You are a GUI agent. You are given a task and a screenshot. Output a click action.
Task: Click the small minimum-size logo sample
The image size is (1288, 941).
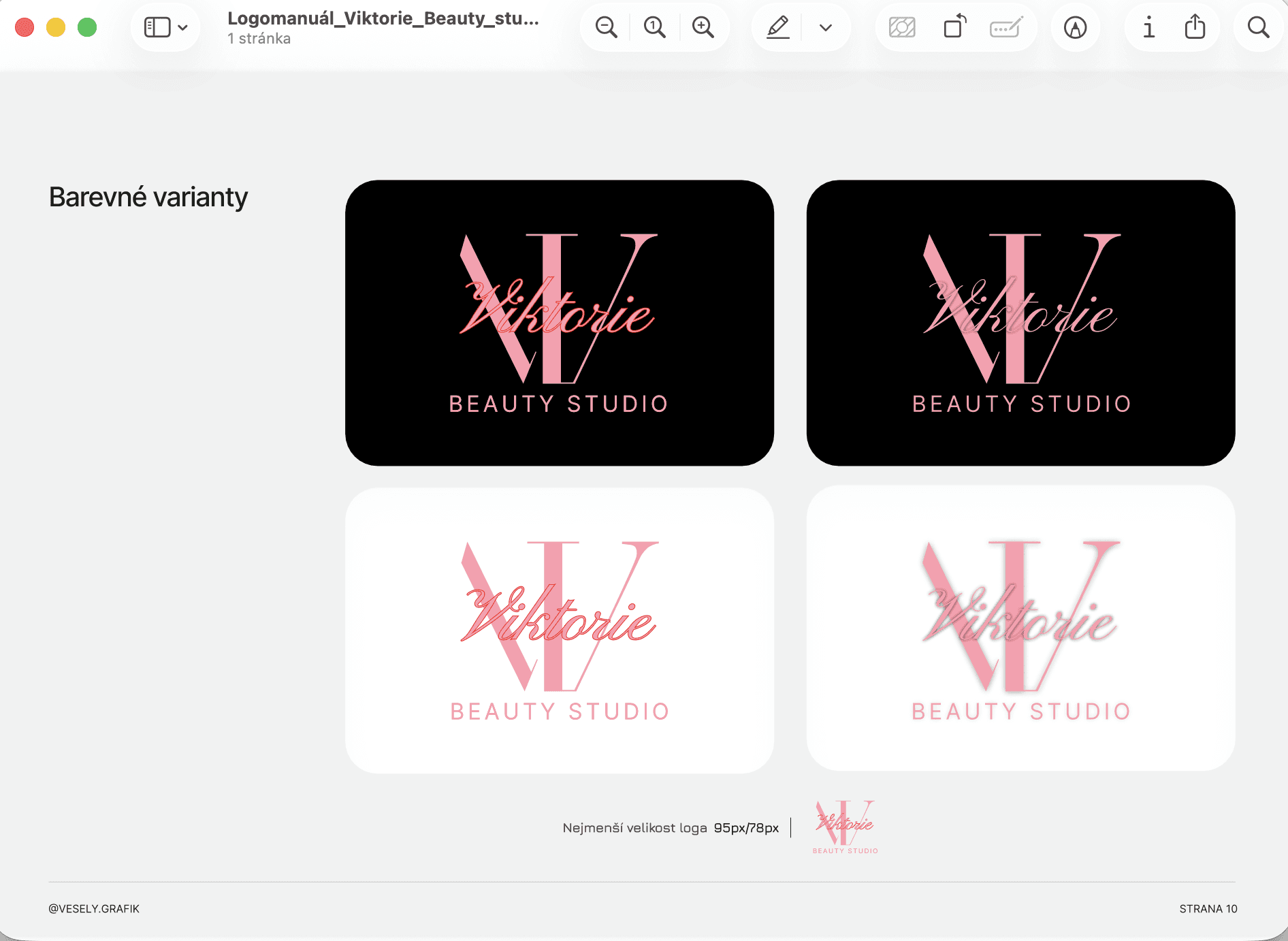click(x=846, y=827)
